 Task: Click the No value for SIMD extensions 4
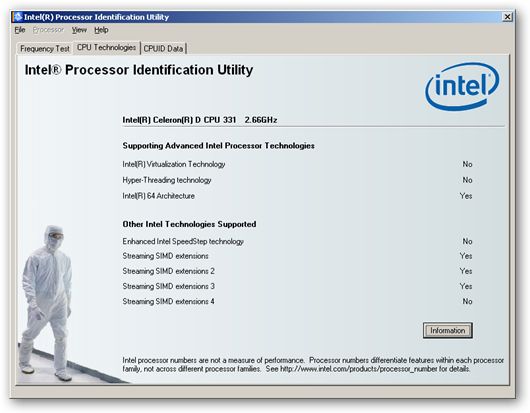[467, 301]
